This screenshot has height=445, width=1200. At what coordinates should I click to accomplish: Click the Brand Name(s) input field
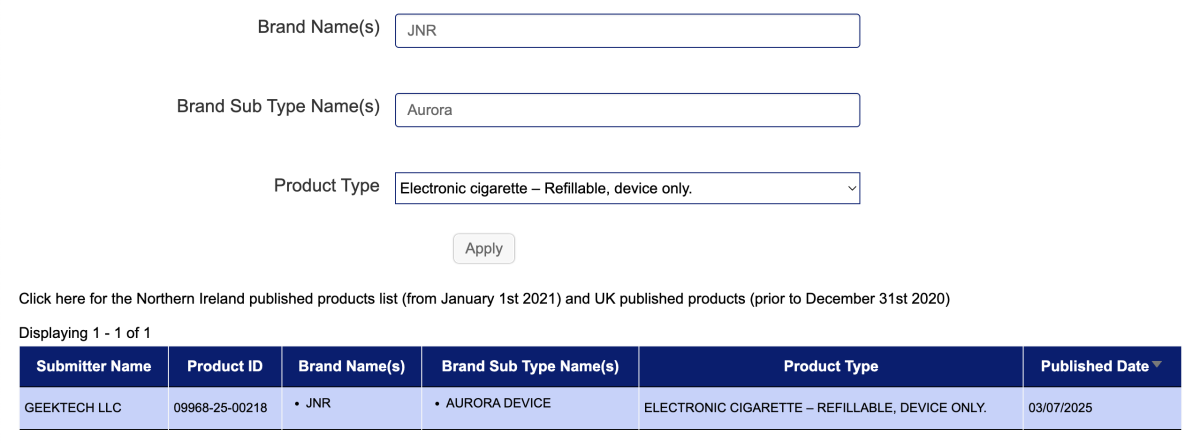point(627,30)
